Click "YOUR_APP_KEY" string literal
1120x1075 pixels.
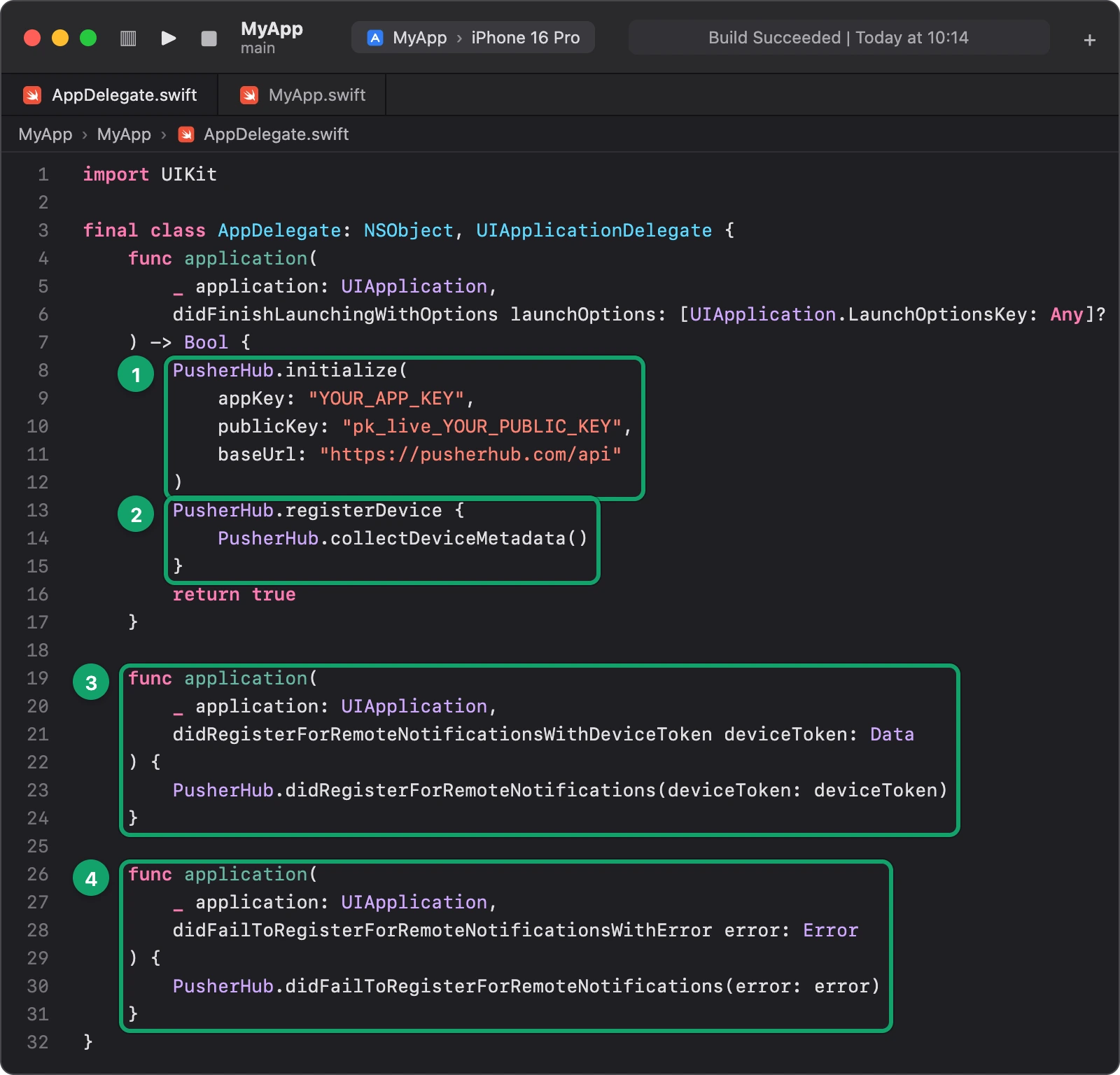click(386, 398)
